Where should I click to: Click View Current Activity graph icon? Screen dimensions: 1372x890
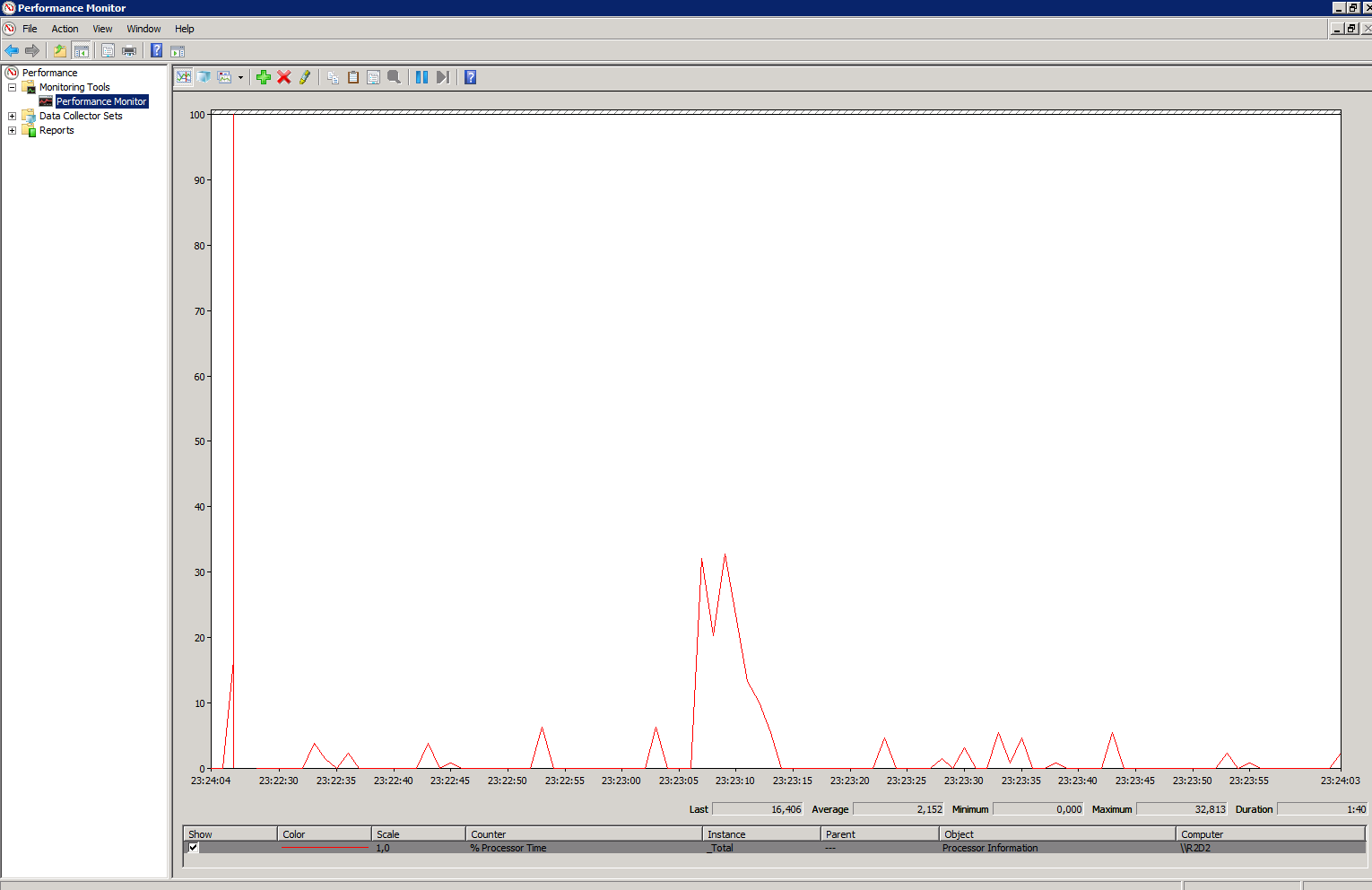tap(184, 77)
